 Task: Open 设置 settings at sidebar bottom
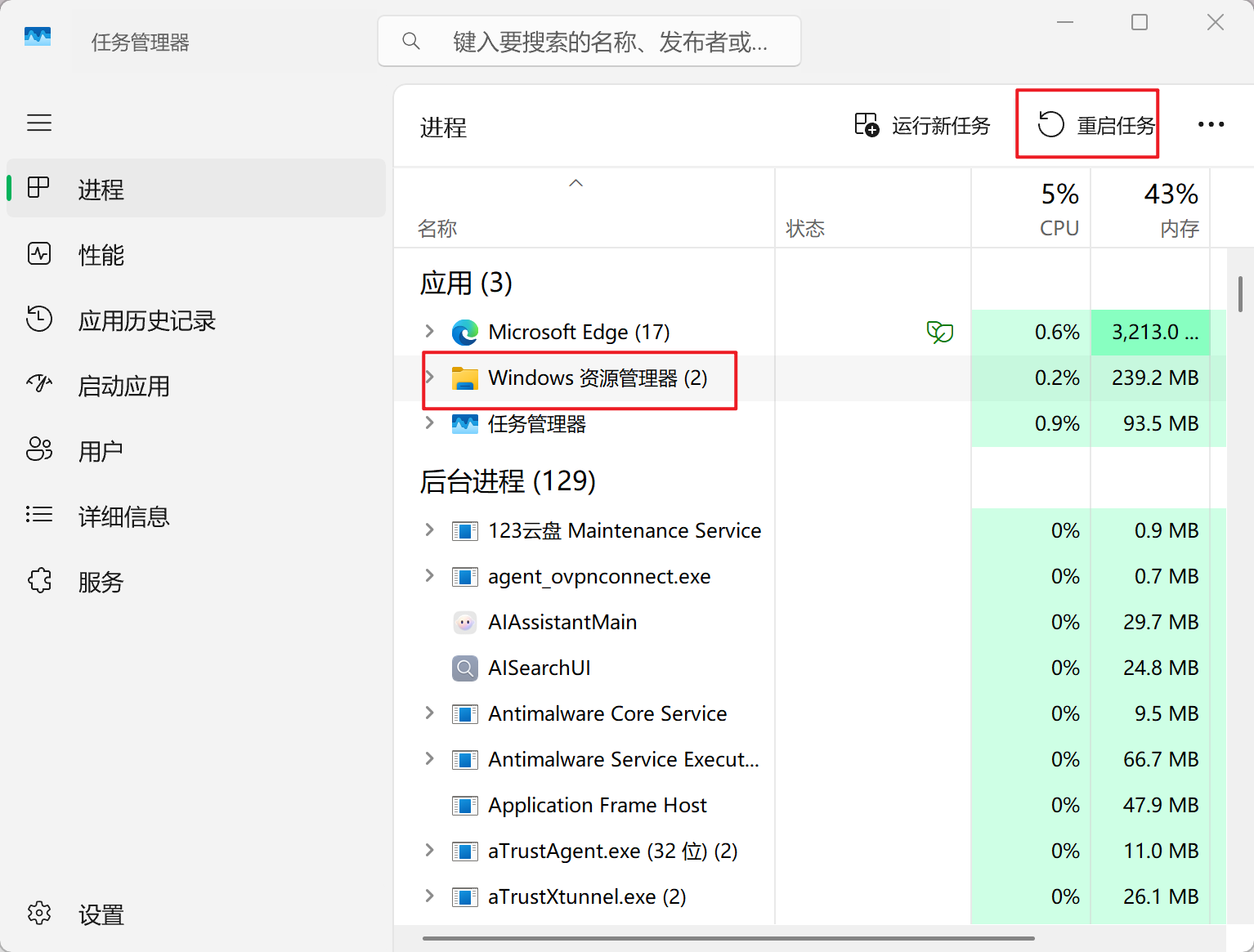(196, 914)
